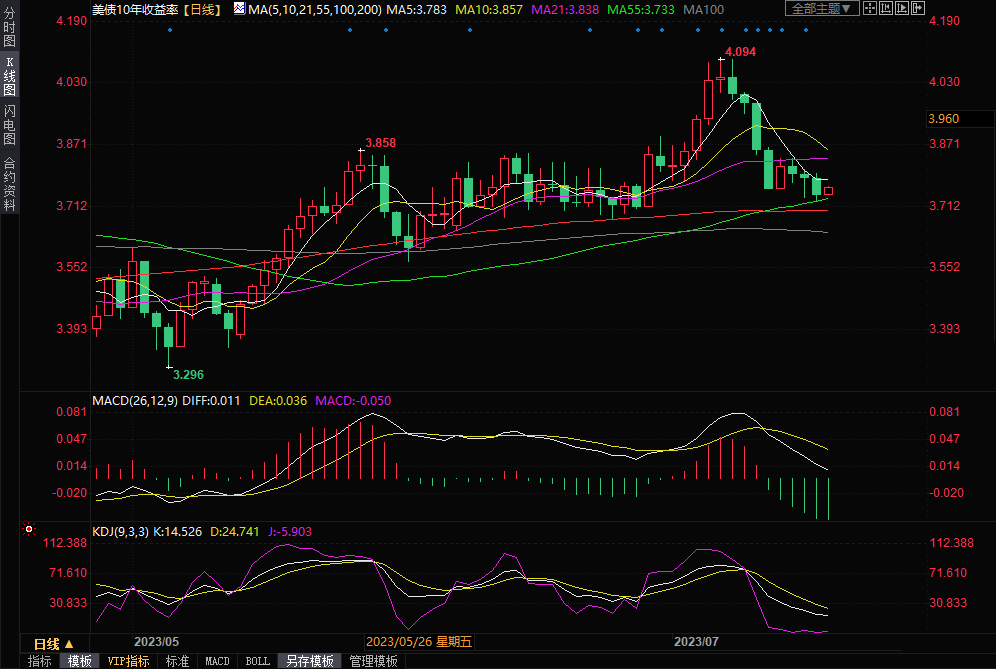Image resolution: width=996 pixels, height=669 pixels.
Task: Click the MA indicator icon before MA(5,10,21,55,100,200)
Action: pyautogui.click(x=238, y=9)
